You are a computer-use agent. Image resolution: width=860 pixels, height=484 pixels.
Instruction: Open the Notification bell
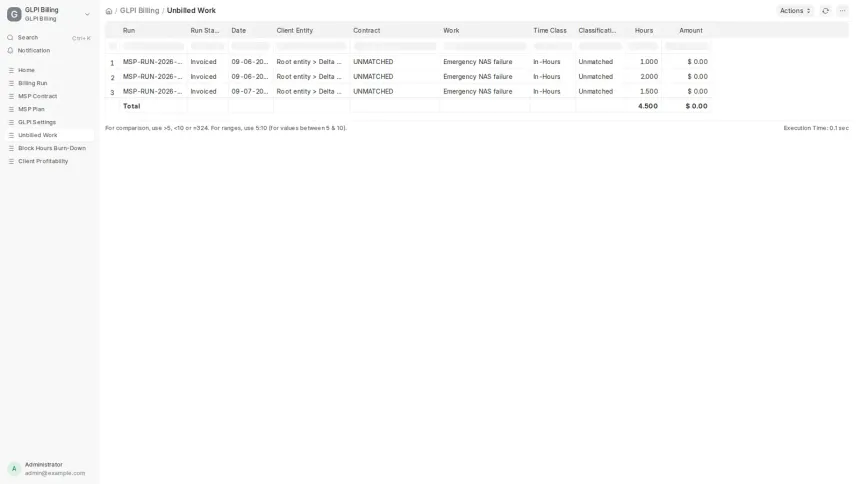(x=10, y=50)
